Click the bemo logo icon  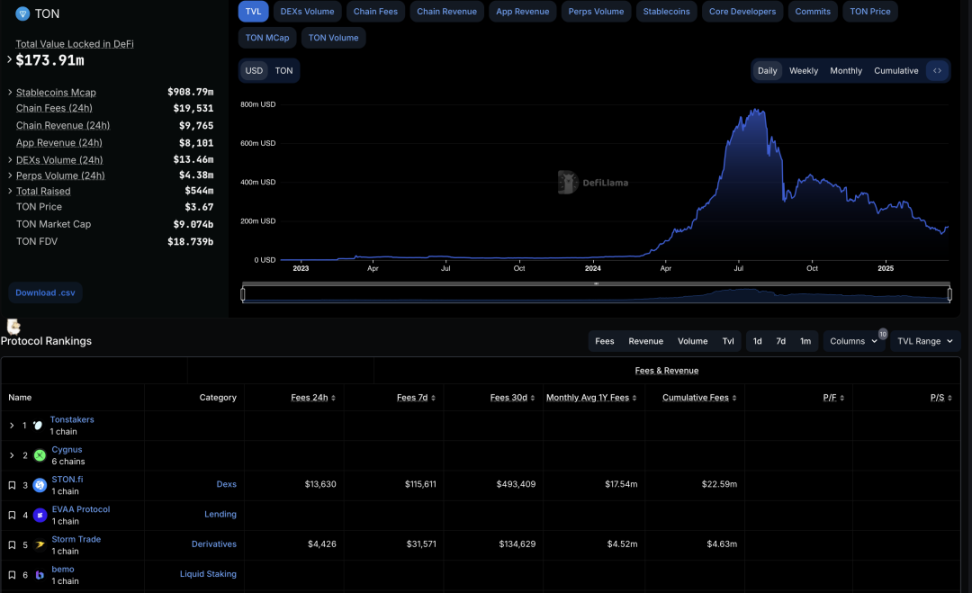click(x=40, y=575)
